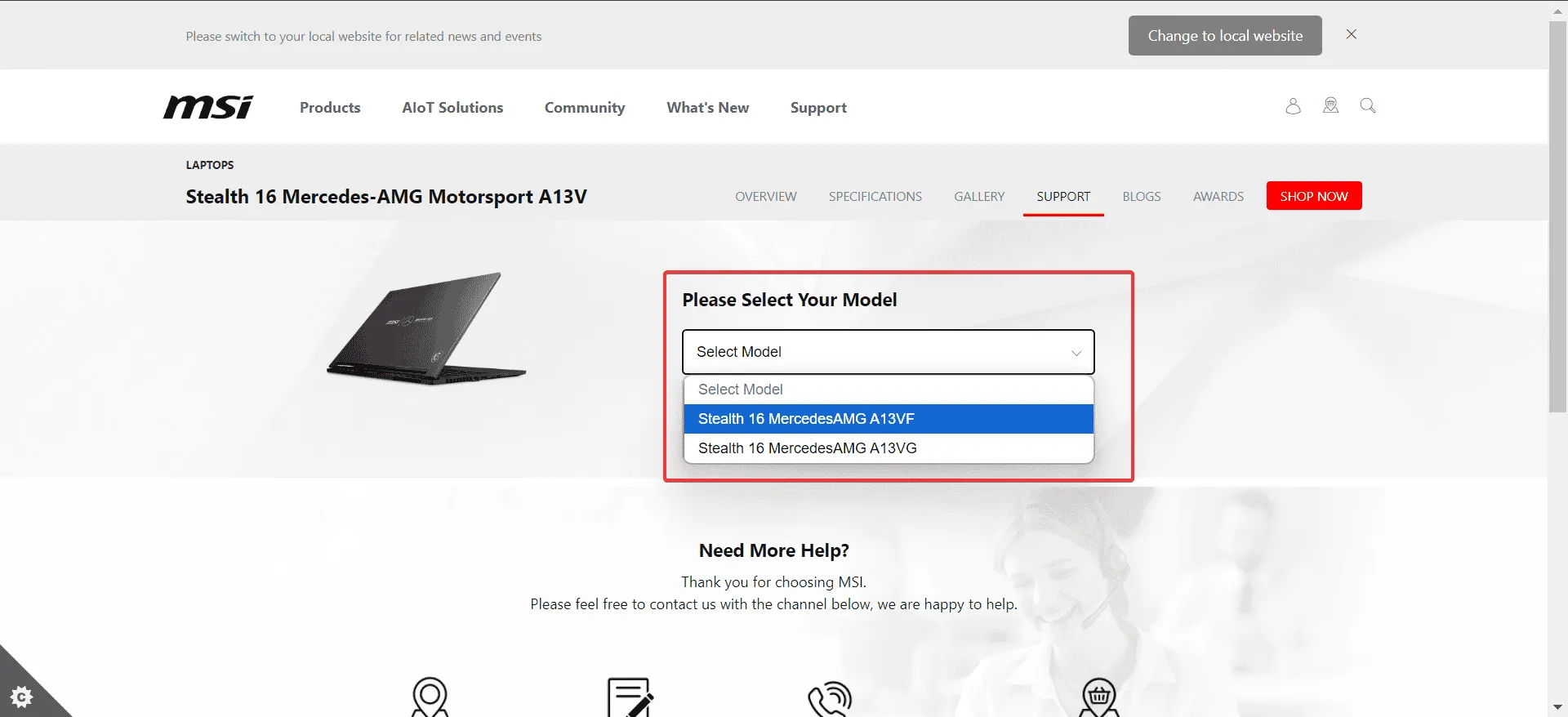The height and width of the screenshot is (717, 1568).
Task: Open the cookie settings gear icon
Action: (22, 697)
